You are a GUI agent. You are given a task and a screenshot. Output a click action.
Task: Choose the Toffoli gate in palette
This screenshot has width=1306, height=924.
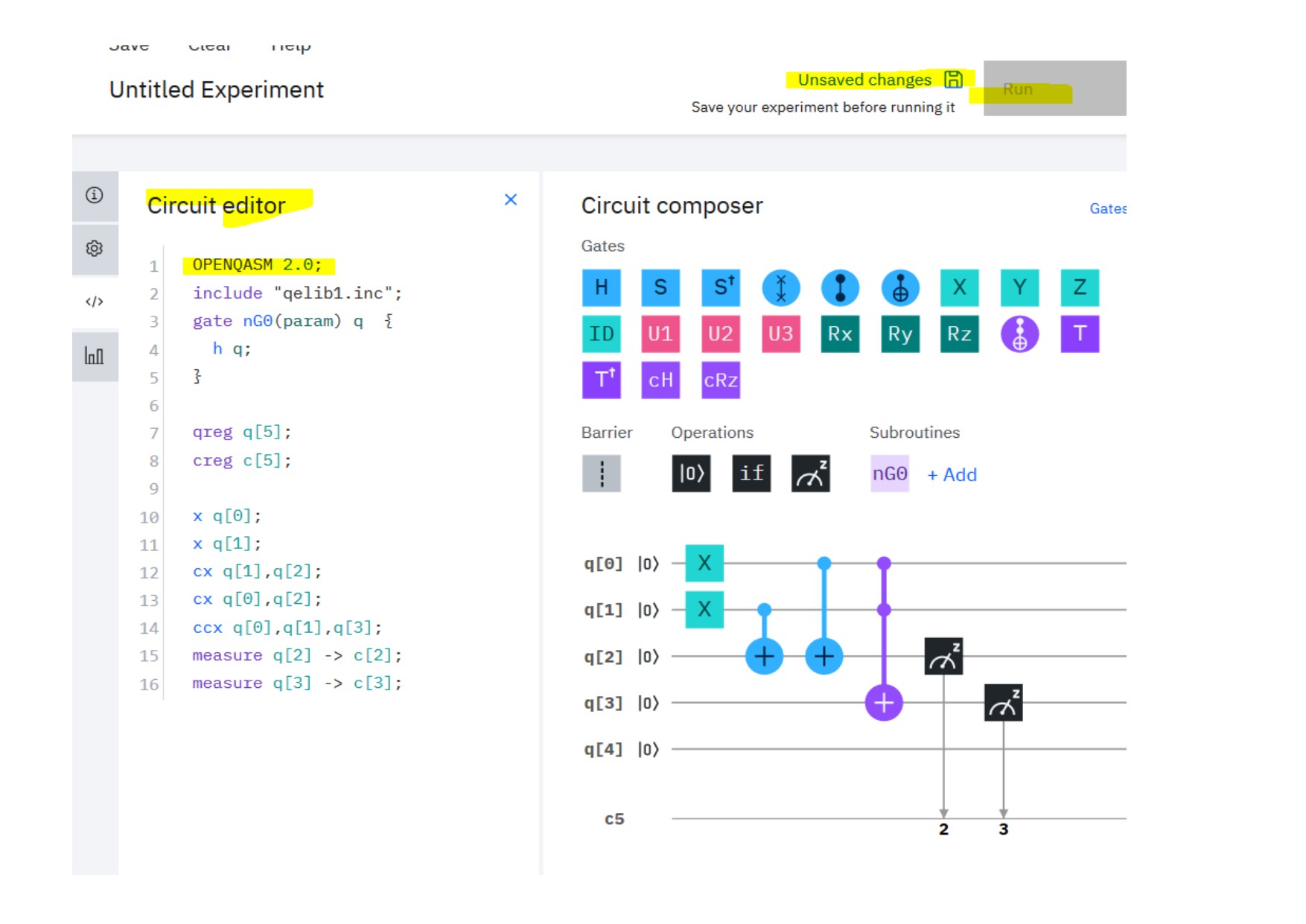coord(1019,334)
